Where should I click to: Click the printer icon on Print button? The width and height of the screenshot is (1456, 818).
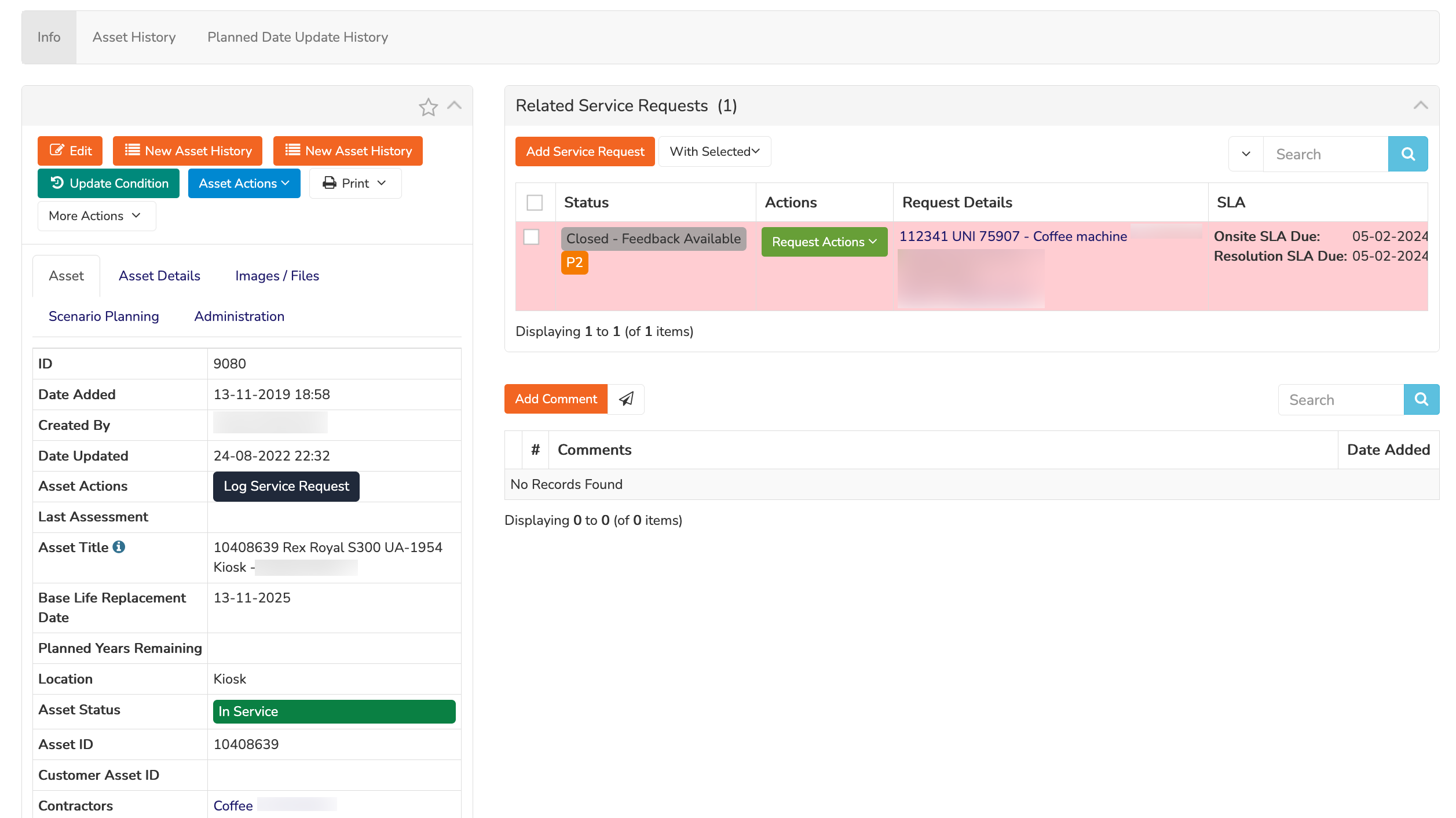(330, 182)
